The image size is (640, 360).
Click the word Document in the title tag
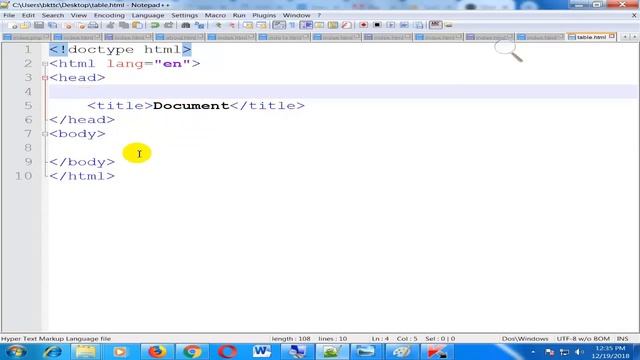191,105
